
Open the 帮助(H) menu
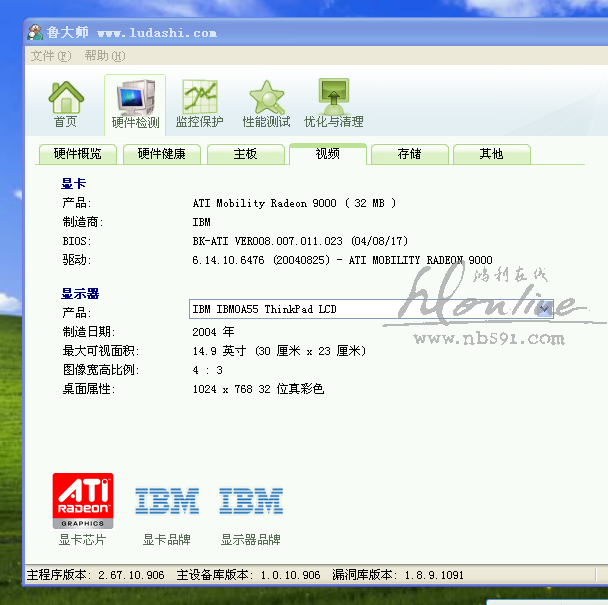(x=105, y=56)
